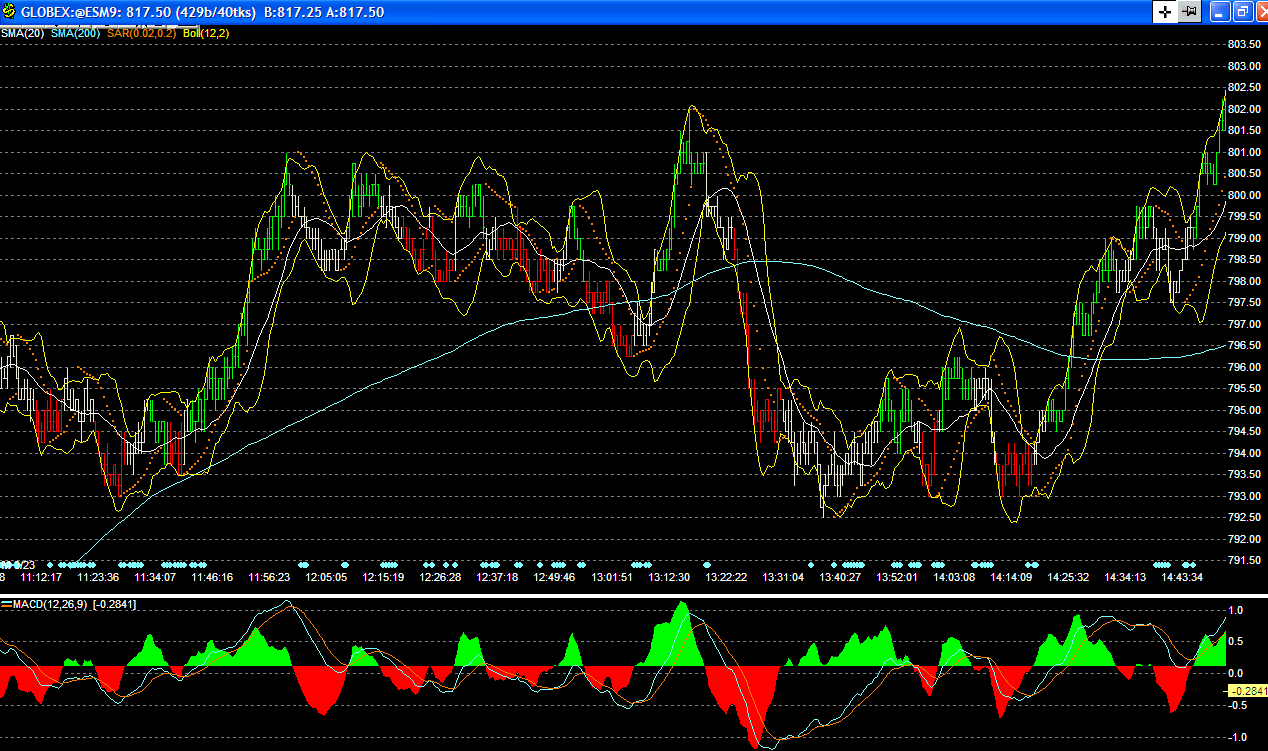Select the SMA(20) indicator label
This screenshot has height=751, width=1268.
point(23,33)
